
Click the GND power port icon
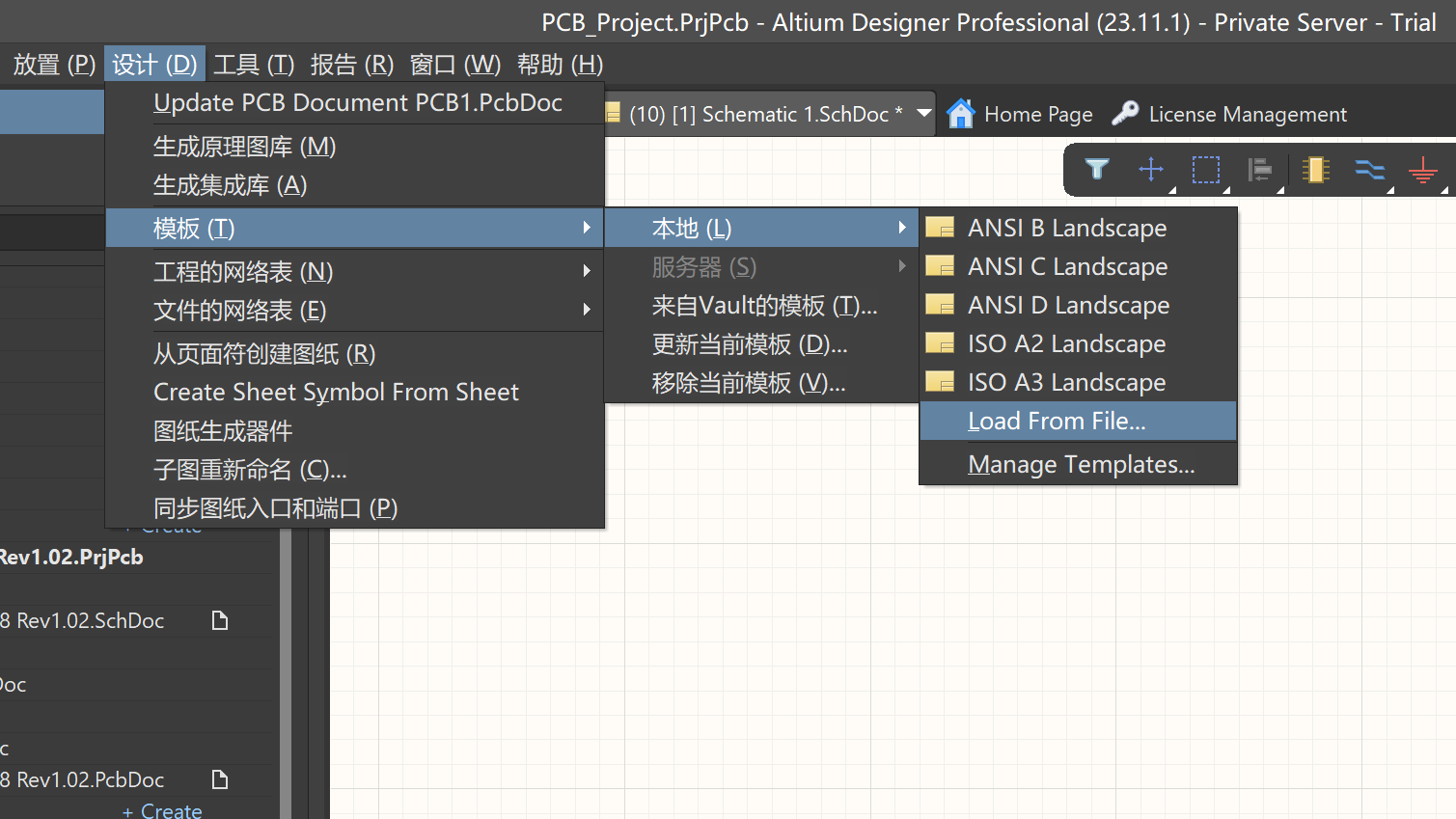click(1422, 171)
